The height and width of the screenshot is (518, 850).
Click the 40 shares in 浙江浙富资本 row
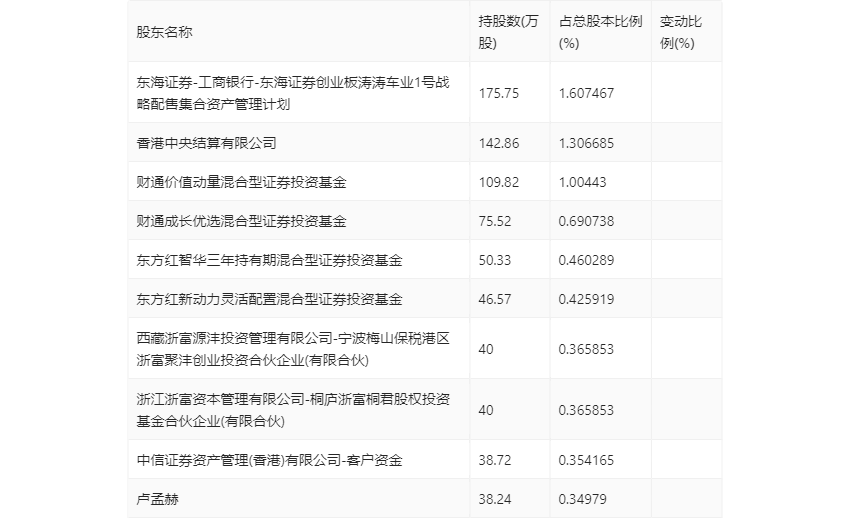pyautogui.click(x=486, y=410)
